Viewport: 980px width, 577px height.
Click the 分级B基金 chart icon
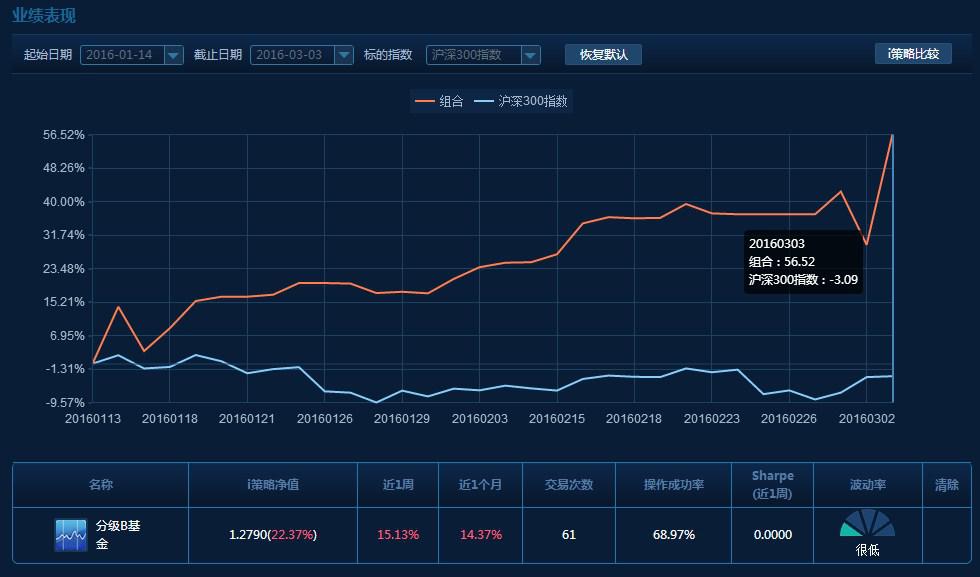[x=71, y=534]
